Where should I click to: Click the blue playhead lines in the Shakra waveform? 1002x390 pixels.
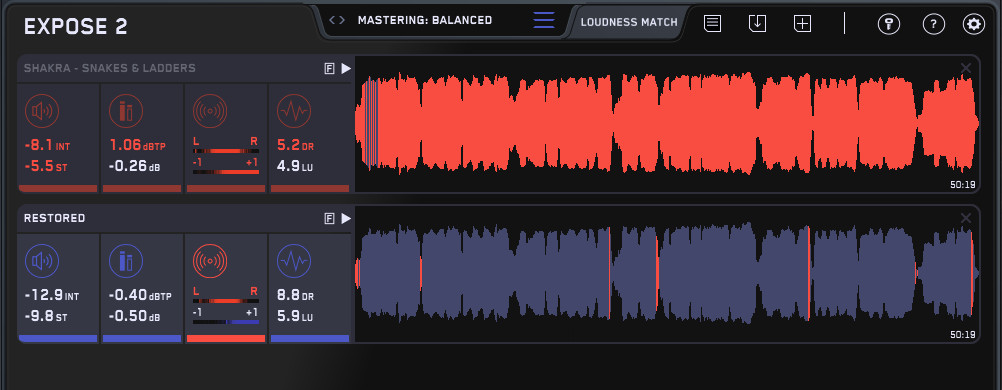pos(371,123)
